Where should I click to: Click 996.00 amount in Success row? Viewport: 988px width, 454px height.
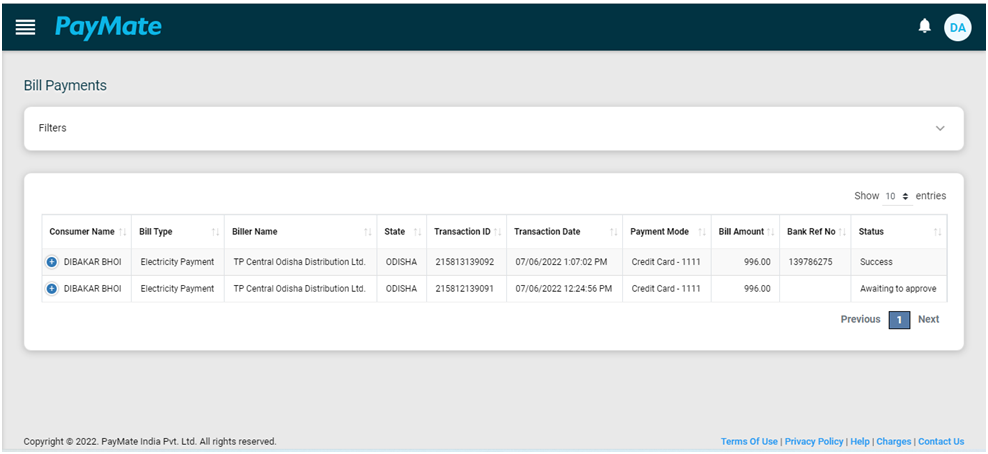point(757,262)
